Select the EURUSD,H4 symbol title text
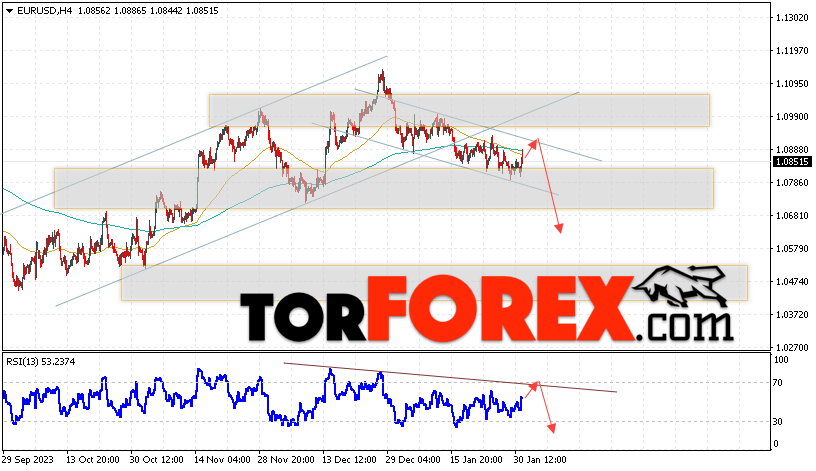This screenshot has width=816, height=471. click(x=45, y=10)
